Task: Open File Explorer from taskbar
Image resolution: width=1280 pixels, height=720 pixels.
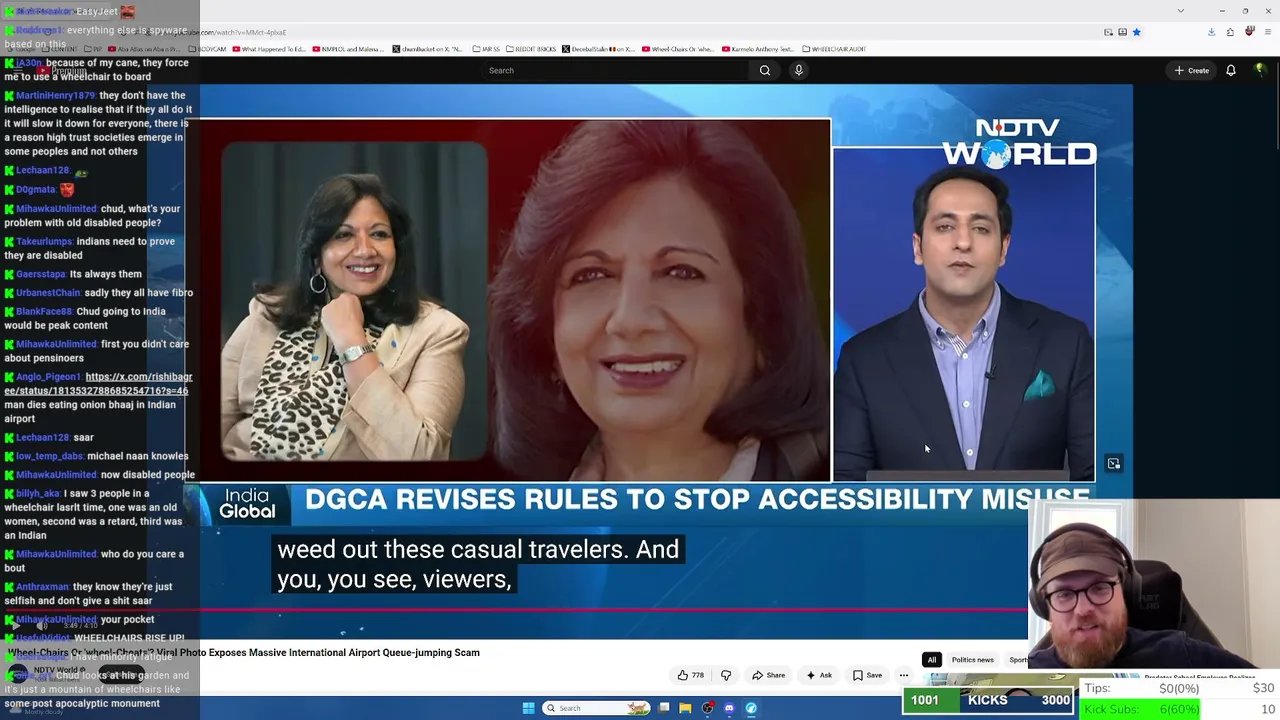Action: point(685,708)
